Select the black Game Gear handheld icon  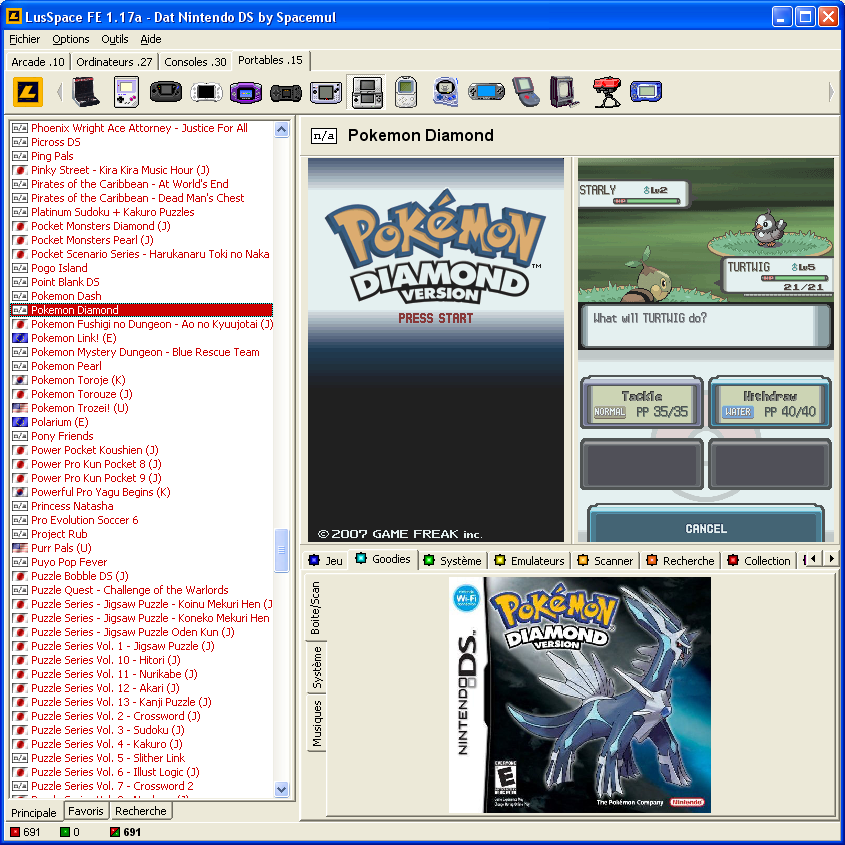[165, 92]
